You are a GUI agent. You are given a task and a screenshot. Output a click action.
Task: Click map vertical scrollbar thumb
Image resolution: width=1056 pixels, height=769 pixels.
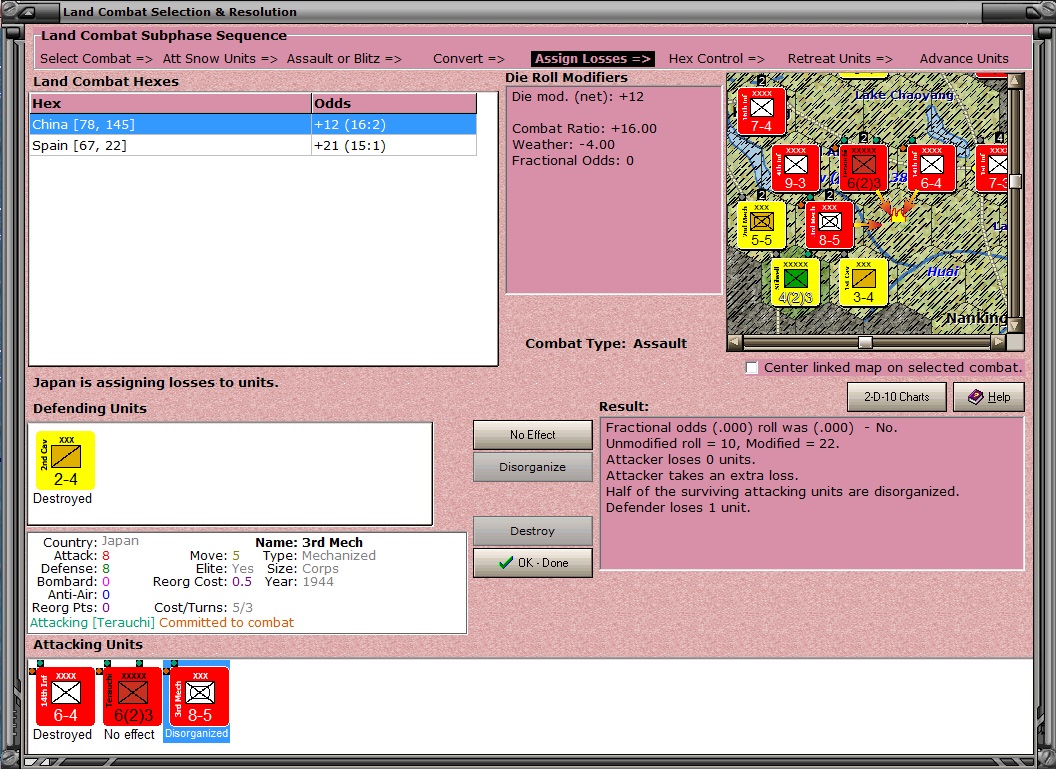(x=1016, y=180)
